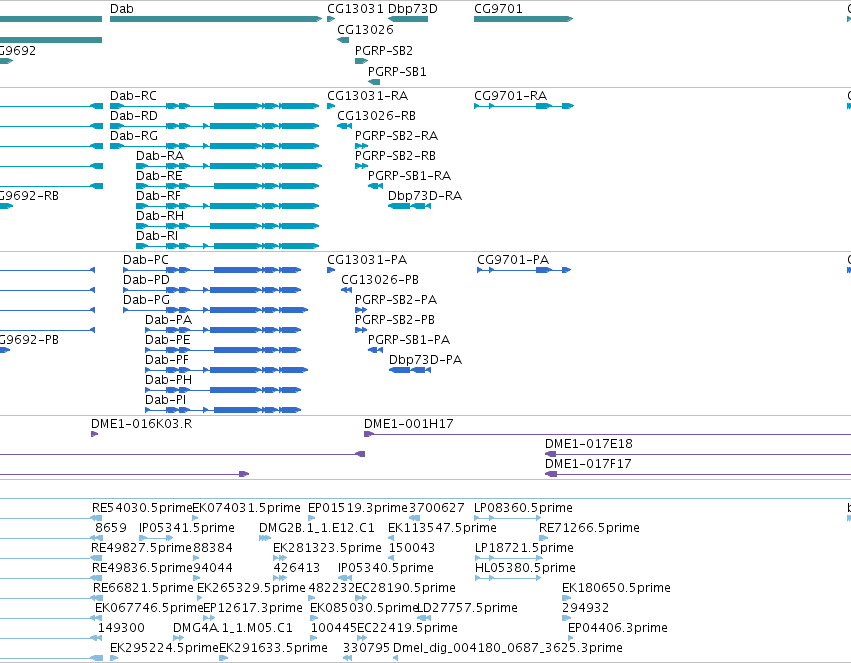The width and height of the screenshot is (851, 663).
Task: Select transcript CG9701-RA
Action: click(x=524, y=106)
